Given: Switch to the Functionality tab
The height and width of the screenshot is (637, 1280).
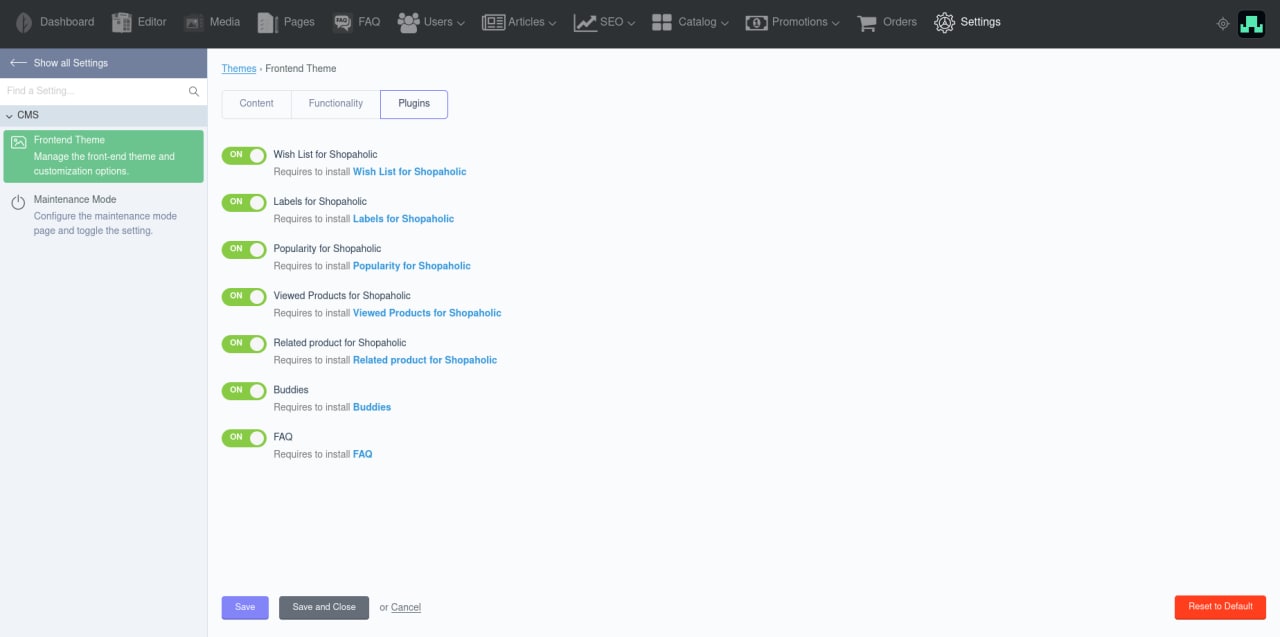Looking at the screenshot, I should tap(336, 104).
